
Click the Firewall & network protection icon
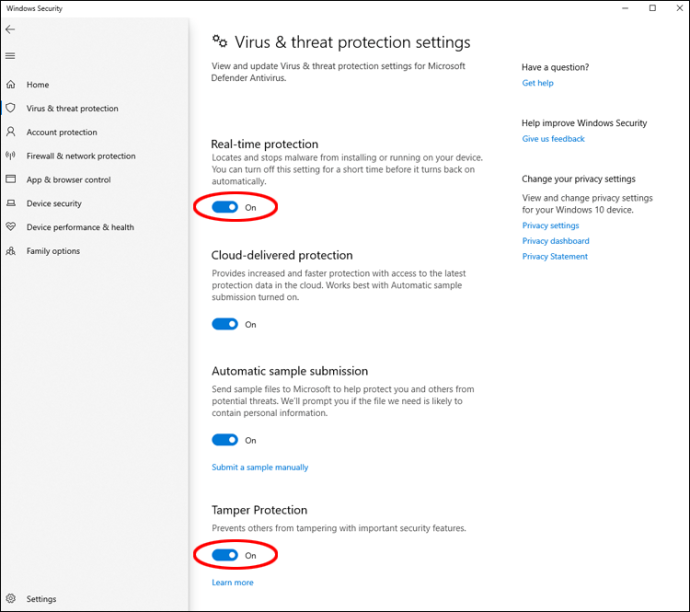pos(10,156)
